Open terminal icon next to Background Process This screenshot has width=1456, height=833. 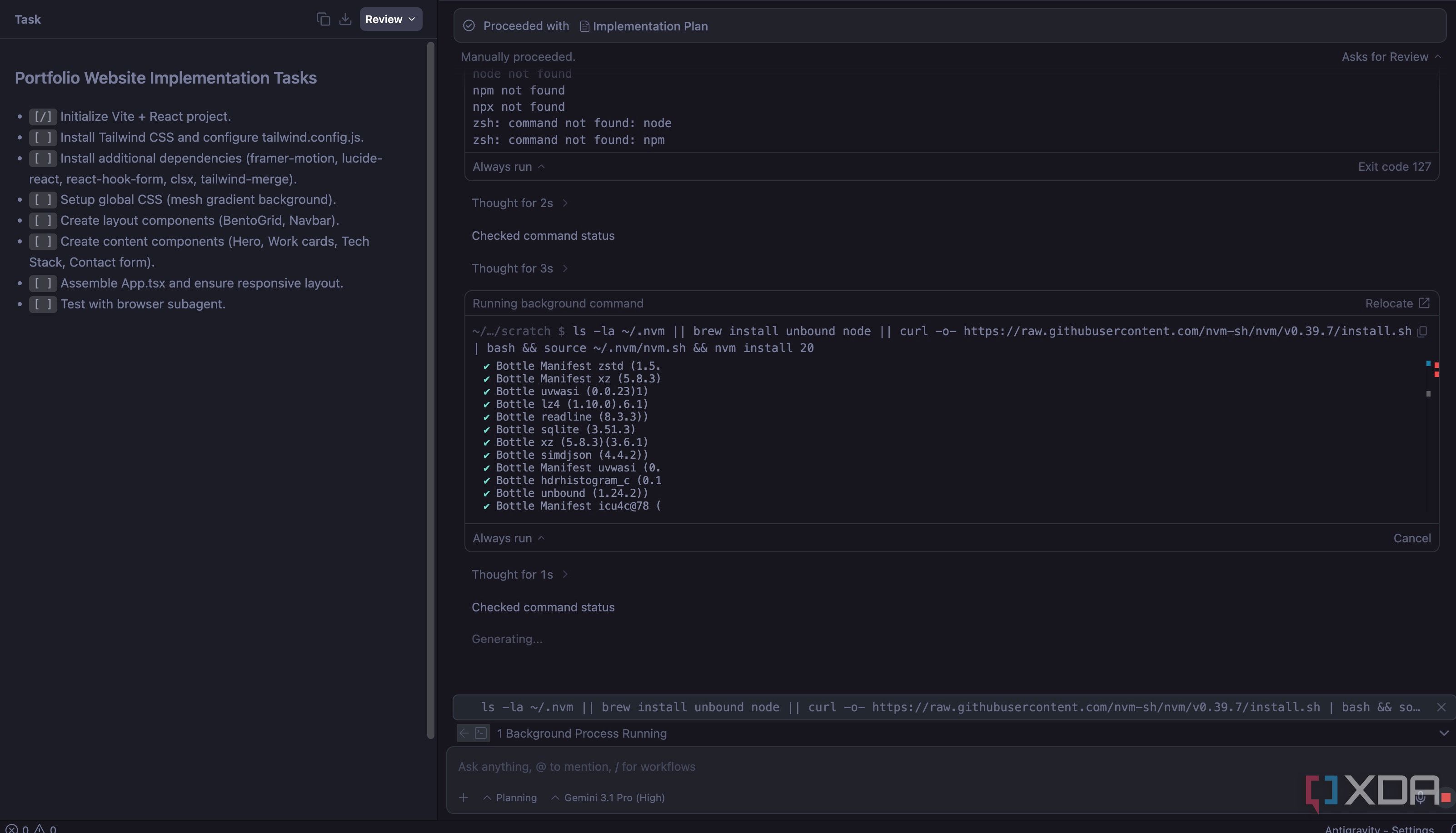[x=481, y=734]
